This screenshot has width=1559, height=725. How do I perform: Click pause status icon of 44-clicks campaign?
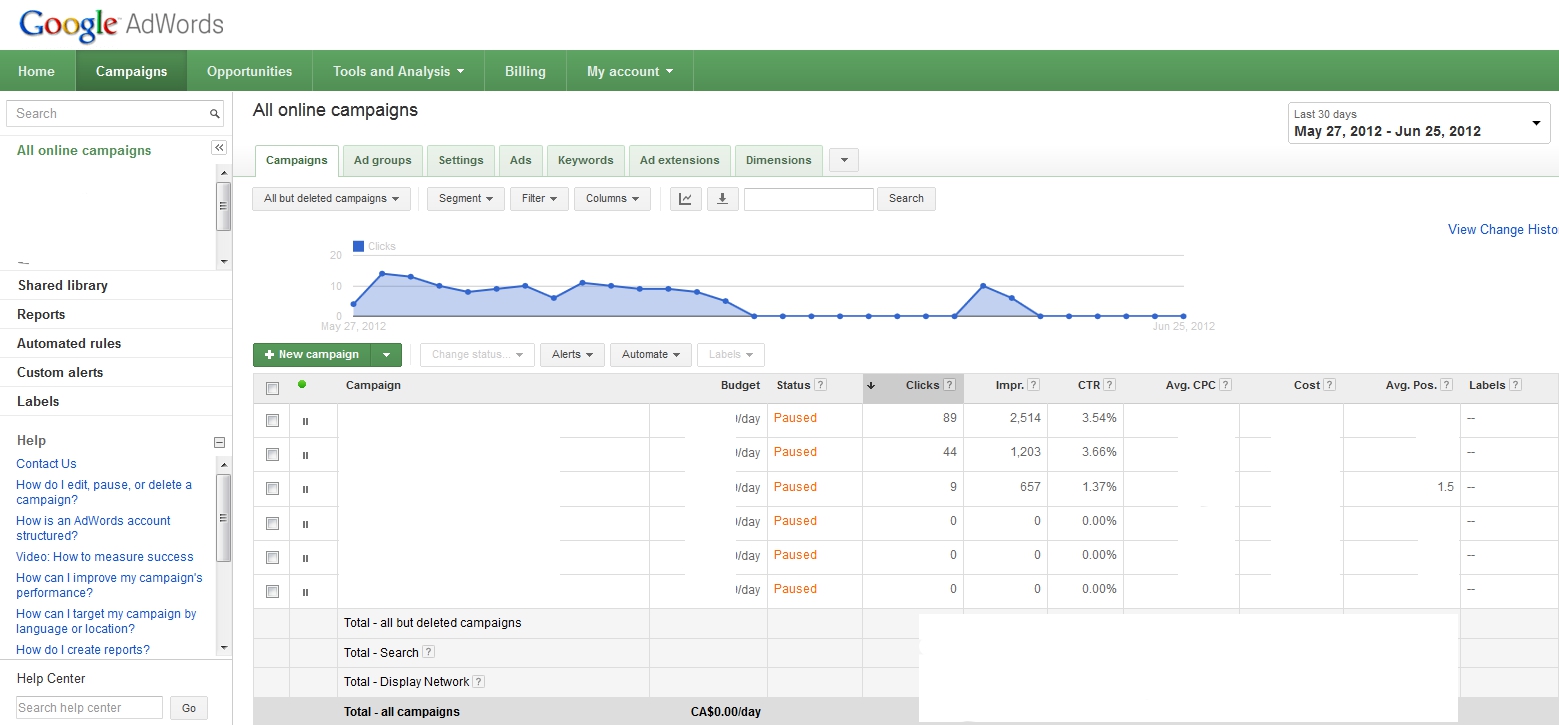[305, 455]
